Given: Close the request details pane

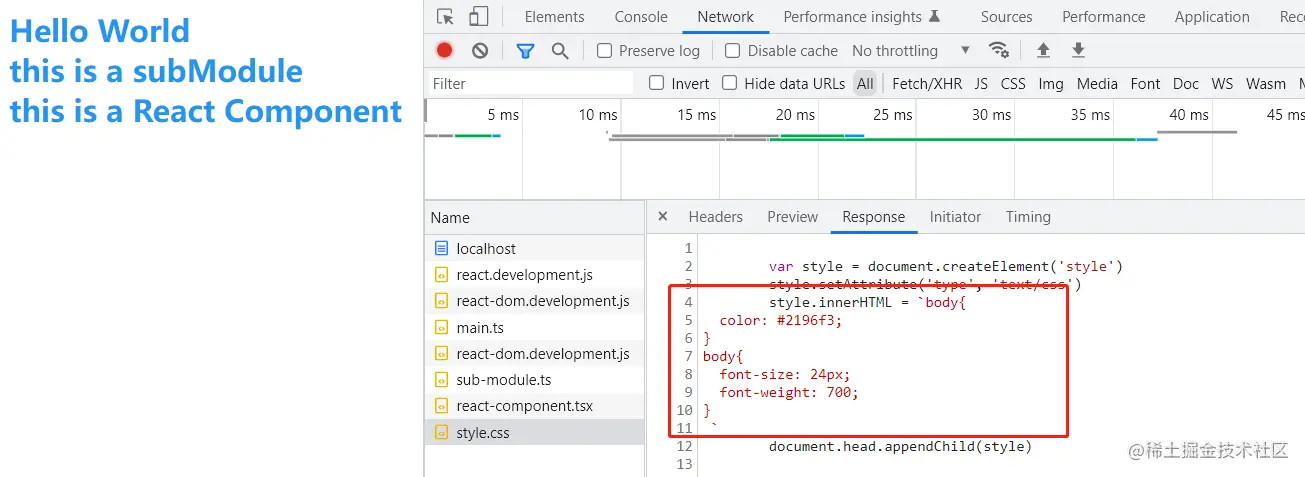Looking at the screenshot, I should 663,217.
